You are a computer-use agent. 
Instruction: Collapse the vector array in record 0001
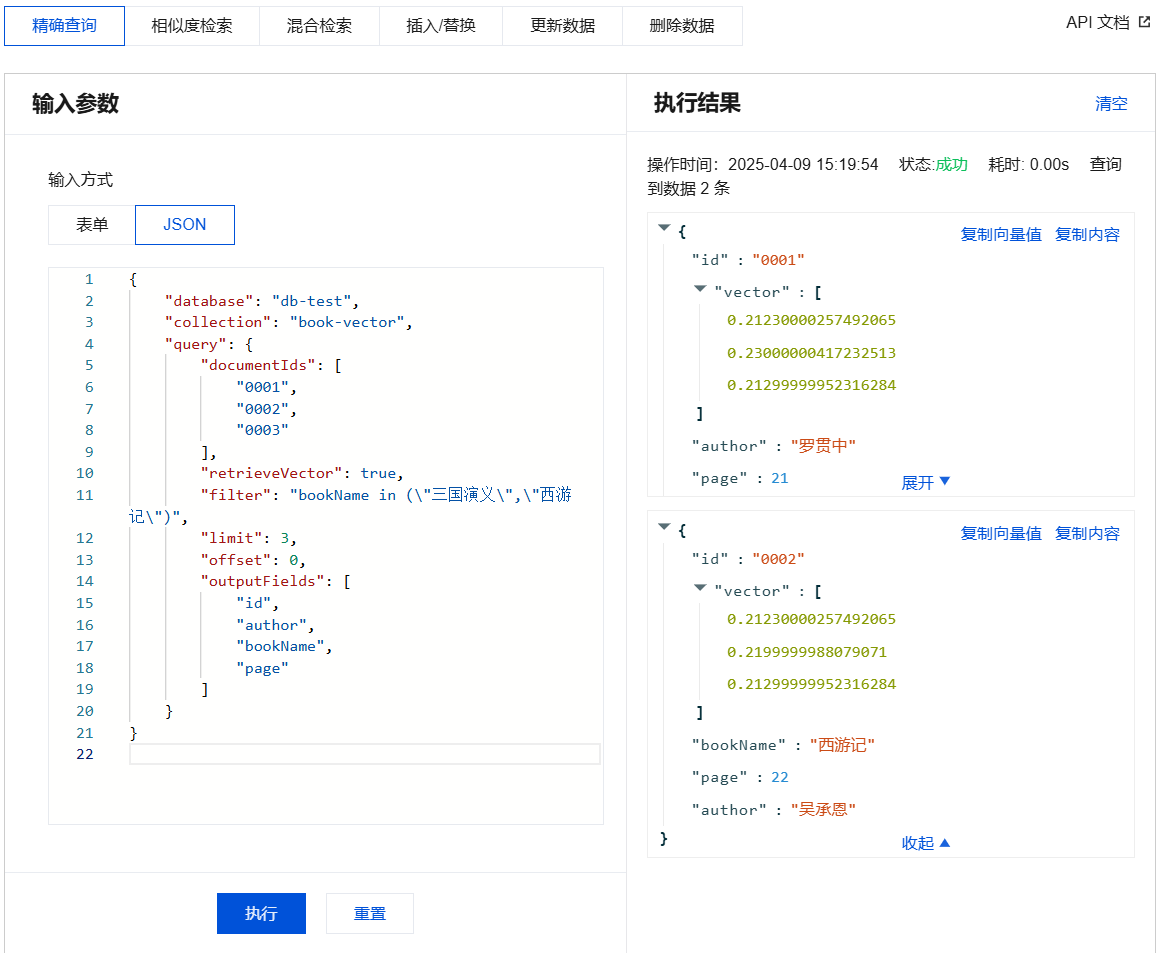coord(700,289)
